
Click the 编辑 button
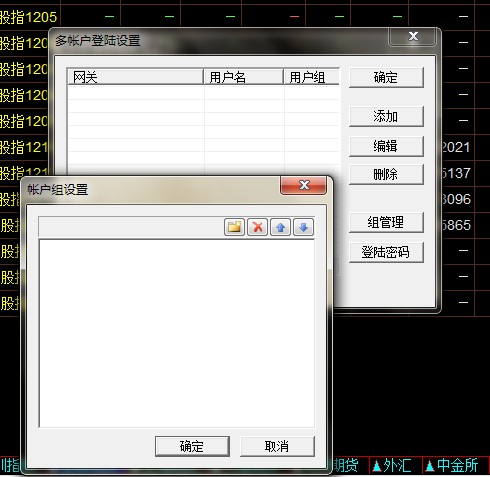386,146
